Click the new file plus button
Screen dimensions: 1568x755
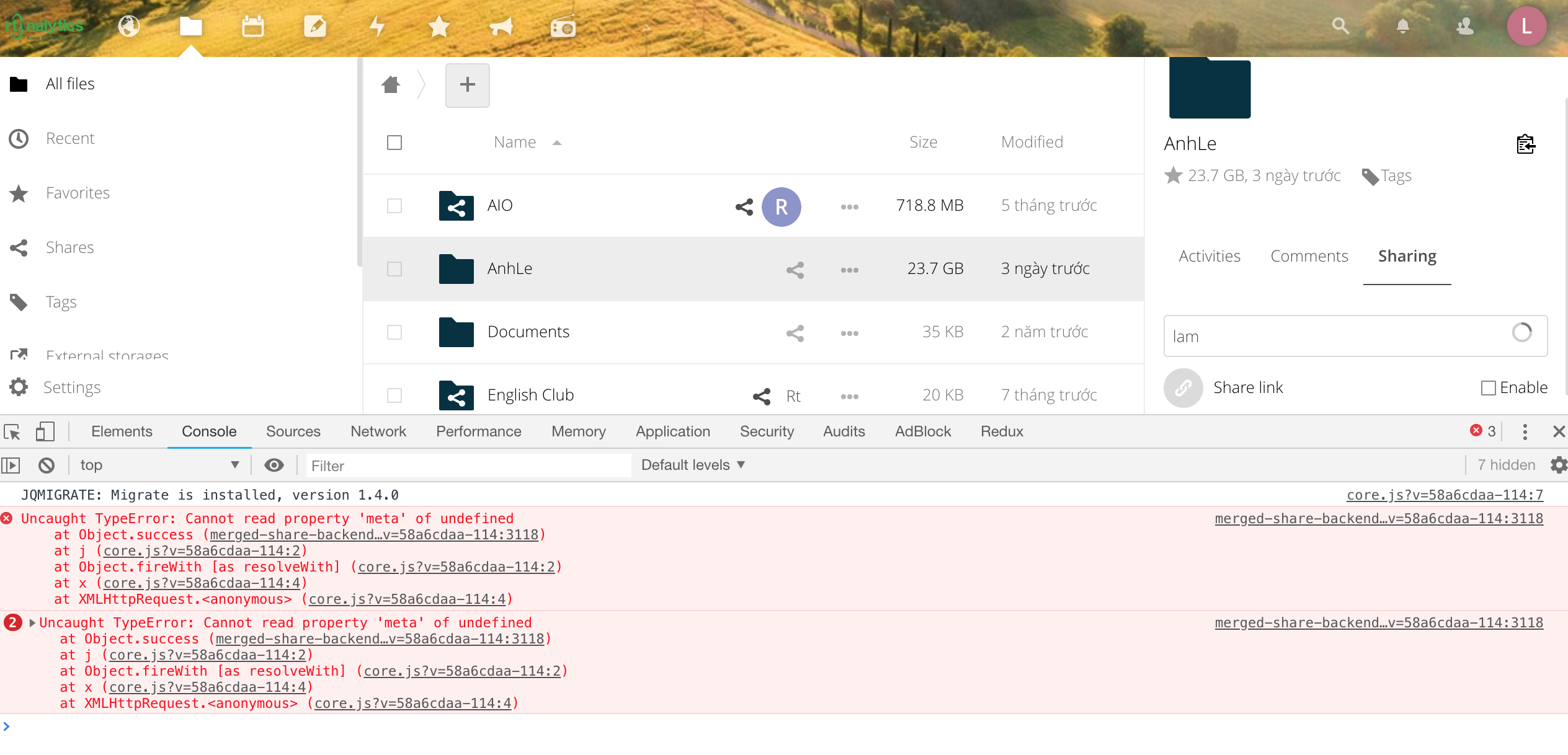(x=467, y=85)
